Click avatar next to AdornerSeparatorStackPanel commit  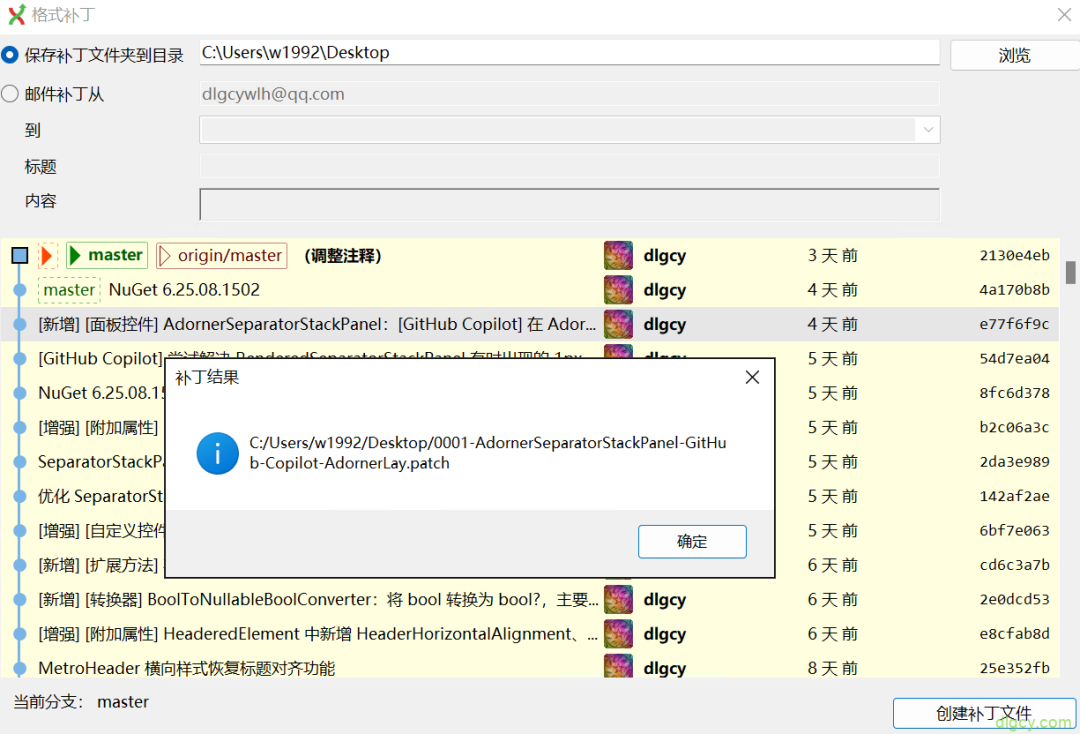[618, 324]
